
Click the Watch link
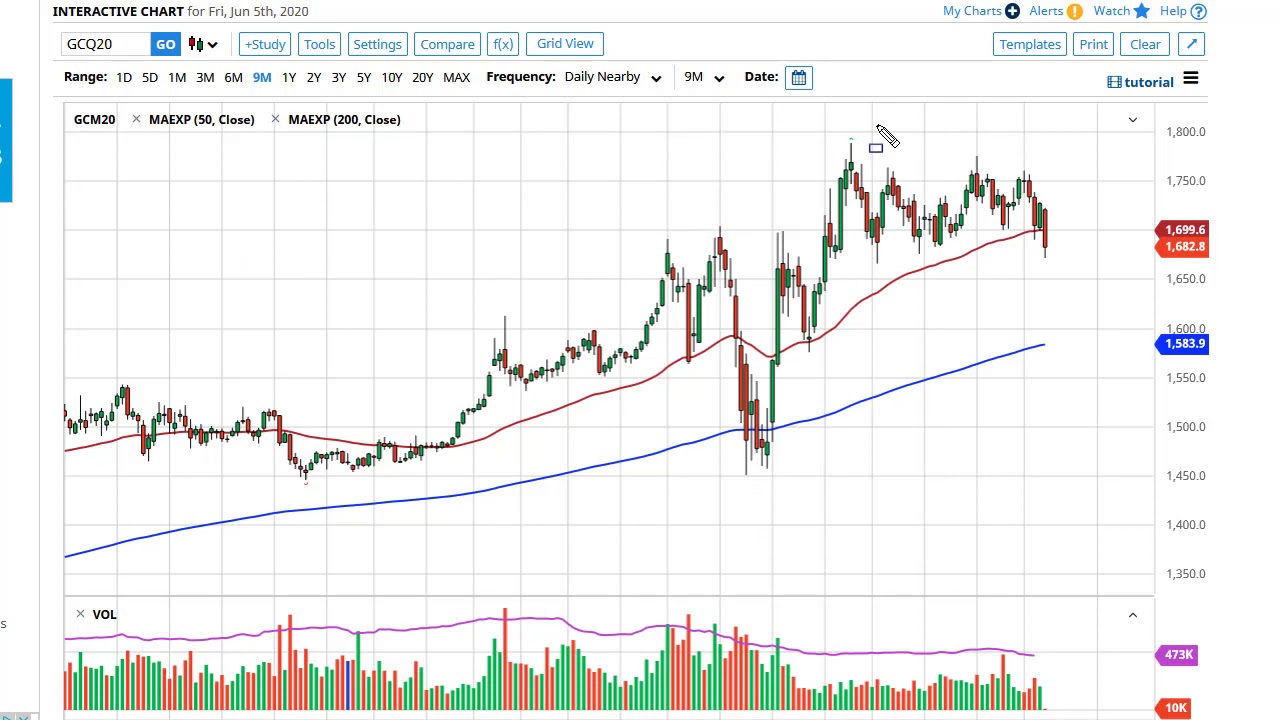1111,11
